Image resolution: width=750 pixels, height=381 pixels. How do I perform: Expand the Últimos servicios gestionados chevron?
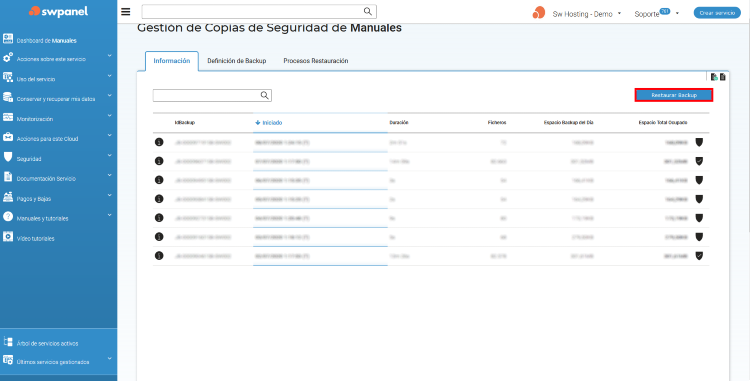click(110, 358)
